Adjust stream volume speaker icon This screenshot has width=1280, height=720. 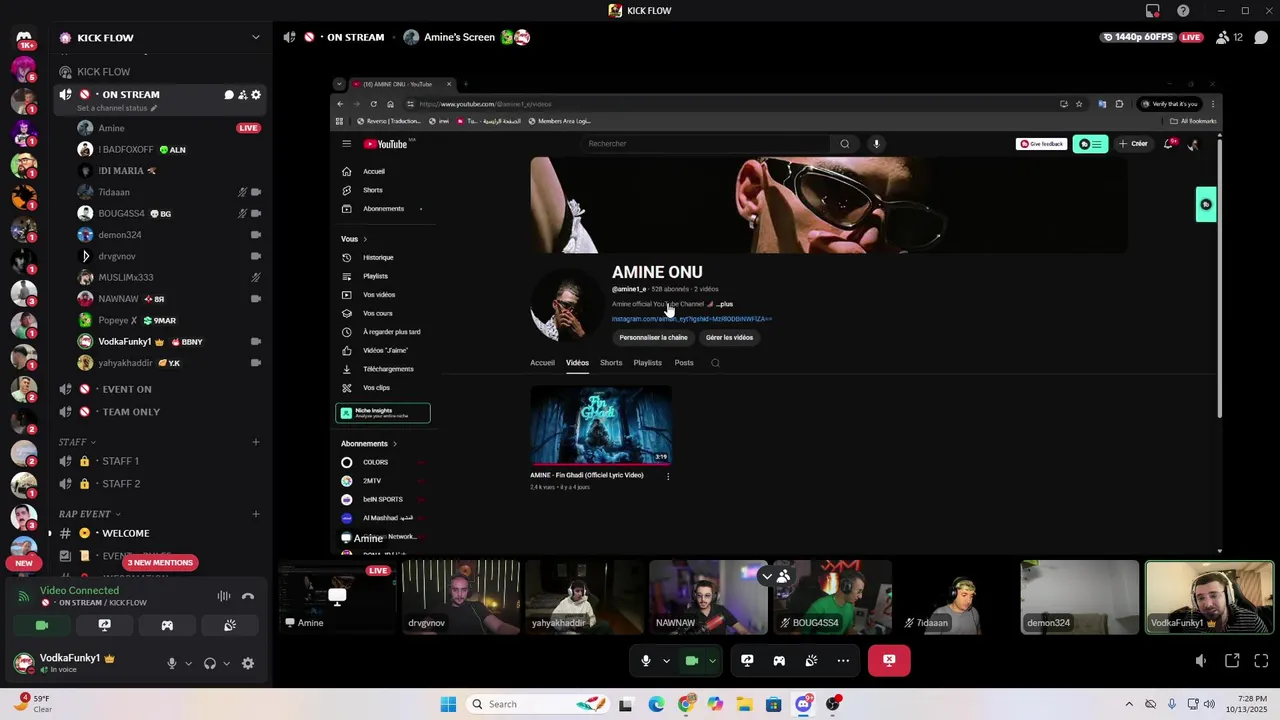[x=1201, y=660]
